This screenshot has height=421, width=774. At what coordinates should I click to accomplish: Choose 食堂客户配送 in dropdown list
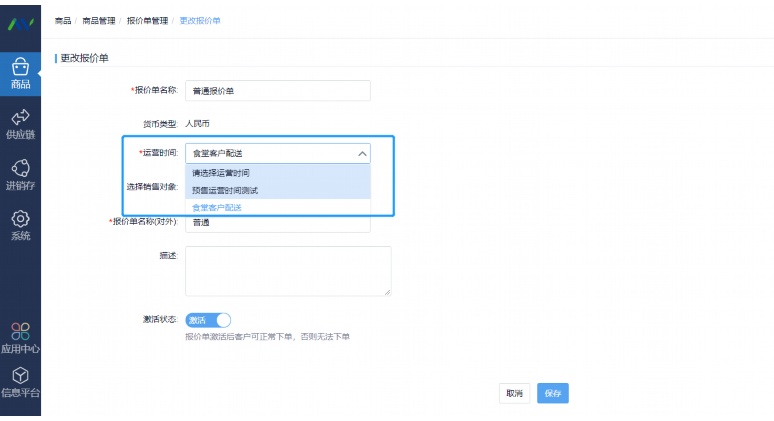pyautogui.click(x=278, y=207)
